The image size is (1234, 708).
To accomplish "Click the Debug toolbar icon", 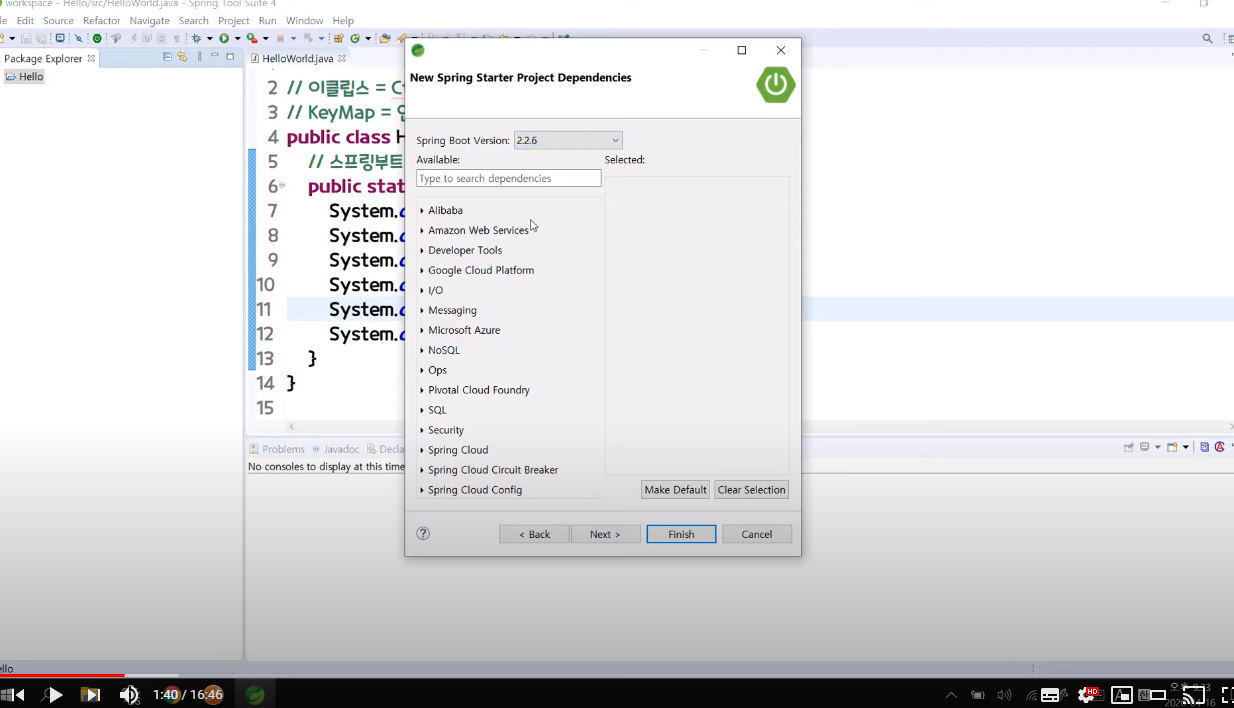I will (197, 38).
